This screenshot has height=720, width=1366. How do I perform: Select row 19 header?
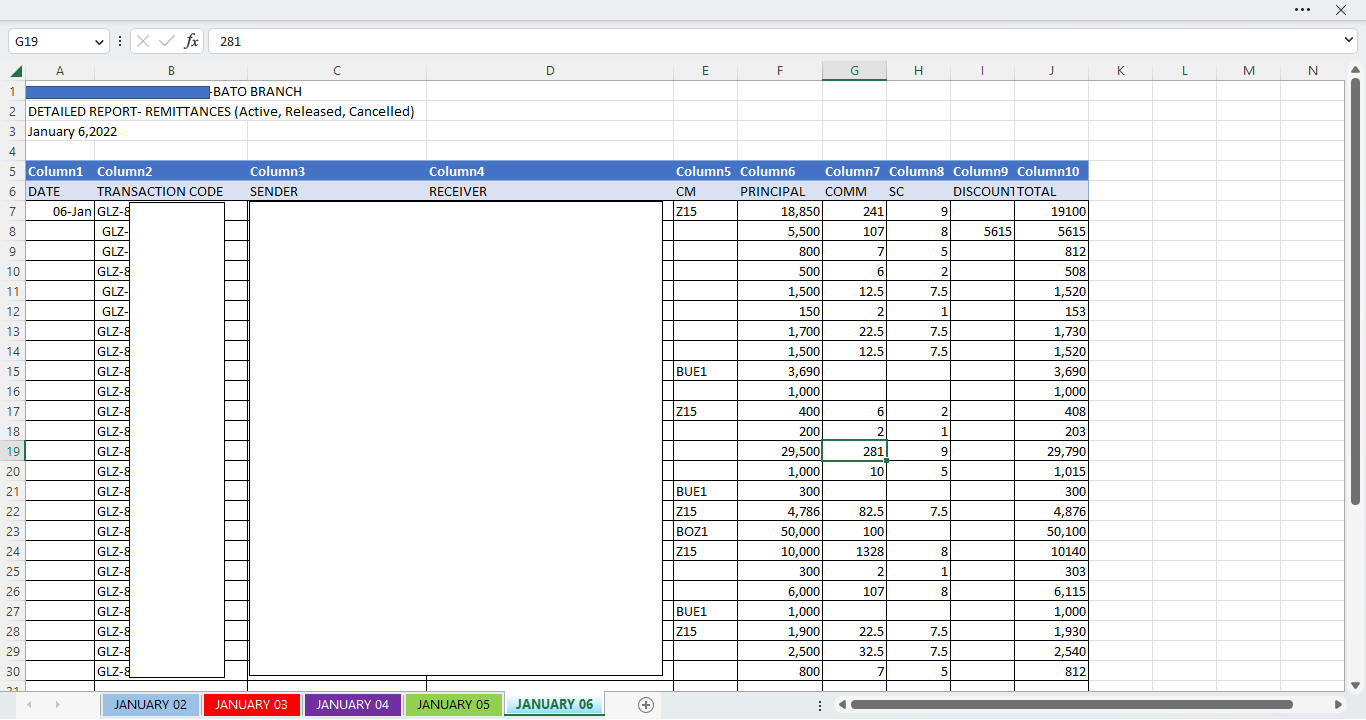[x=13, y=451]
